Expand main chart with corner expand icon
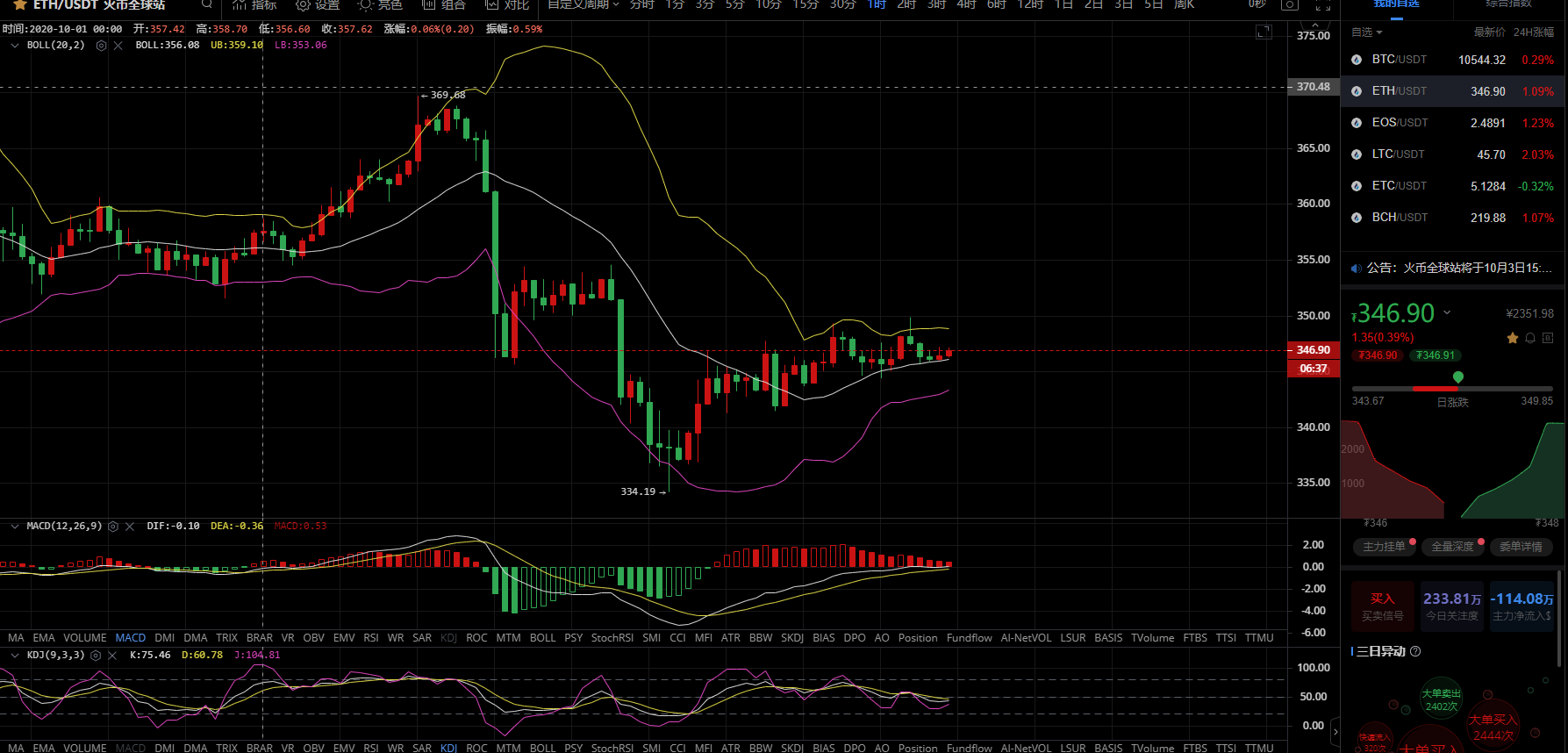Screen dimensions: 1568x753 point(1264,32)
